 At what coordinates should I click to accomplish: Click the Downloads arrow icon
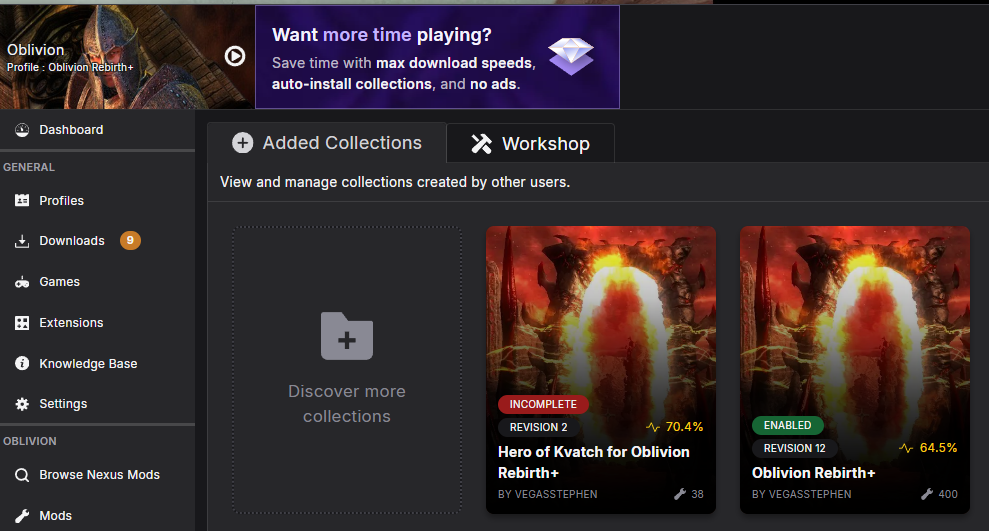pos(22,241)
